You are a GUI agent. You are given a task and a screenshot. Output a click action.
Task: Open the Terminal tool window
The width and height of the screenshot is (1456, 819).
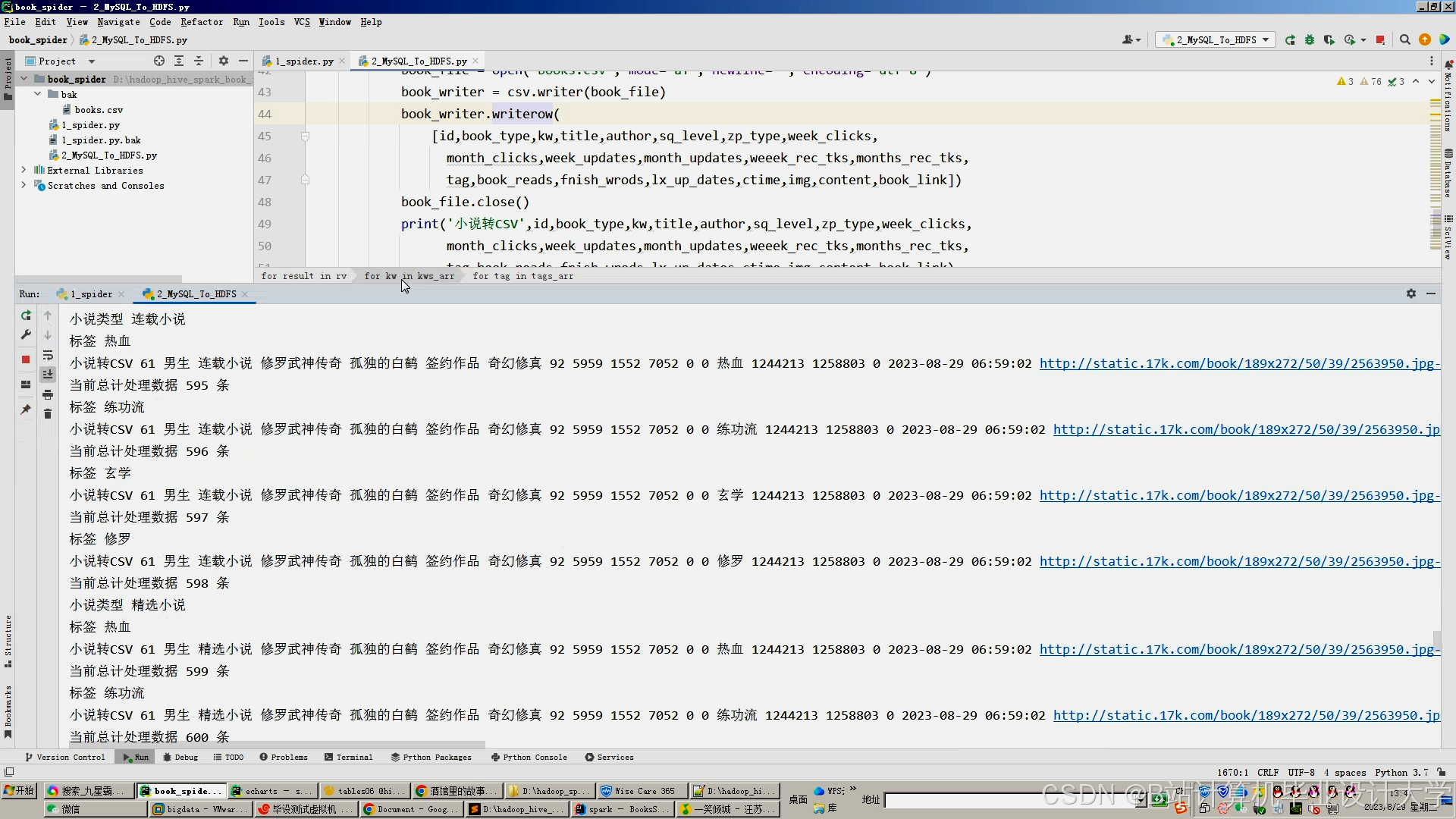coord(348,758)
